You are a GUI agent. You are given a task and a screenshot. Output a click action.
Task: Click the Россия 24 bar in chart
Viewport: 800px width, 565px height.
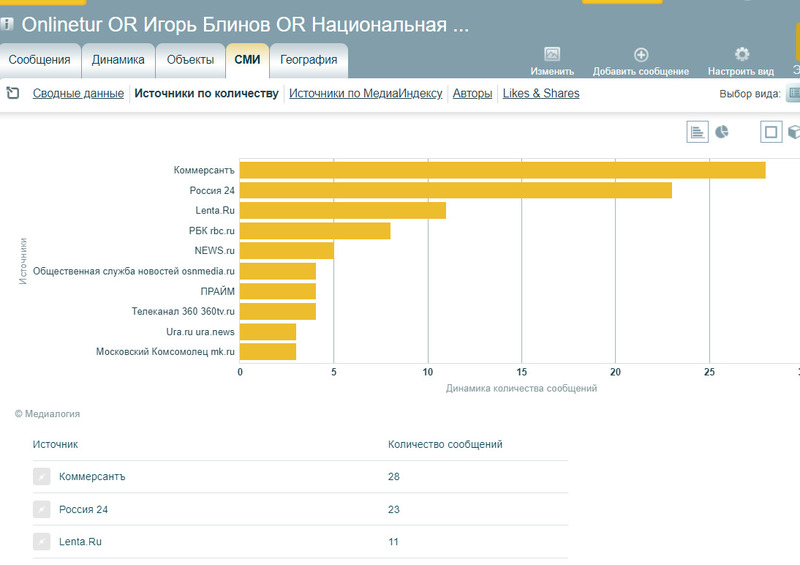(456, 190)
